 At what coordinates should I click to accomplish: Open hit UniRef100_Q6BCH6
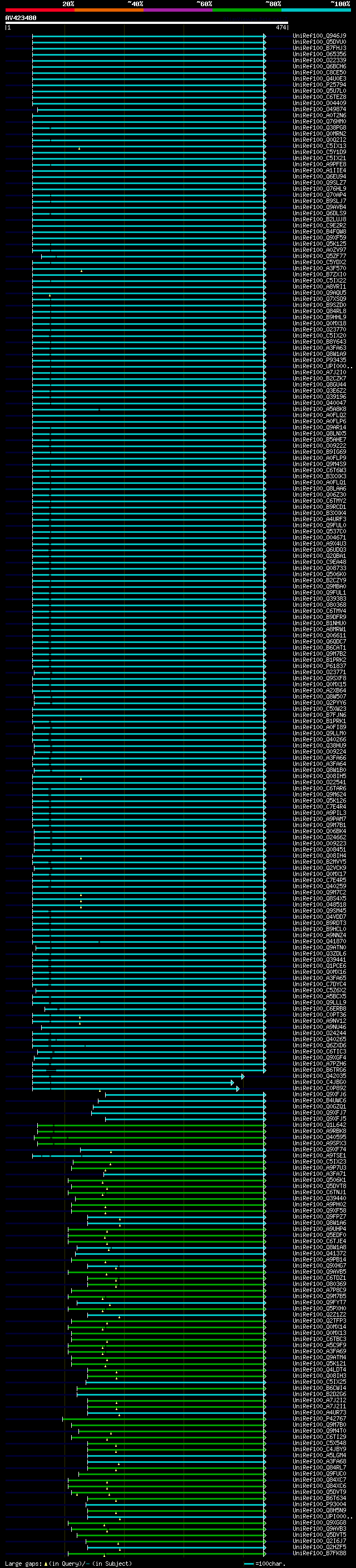[x=319, y=66]
